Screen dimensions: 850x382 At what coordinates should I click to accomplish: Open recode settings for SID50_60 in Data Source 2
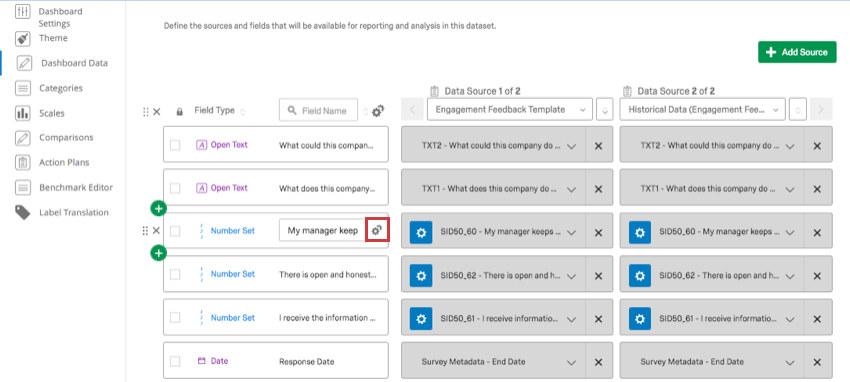pyautogui.click(x=640, y=232)
